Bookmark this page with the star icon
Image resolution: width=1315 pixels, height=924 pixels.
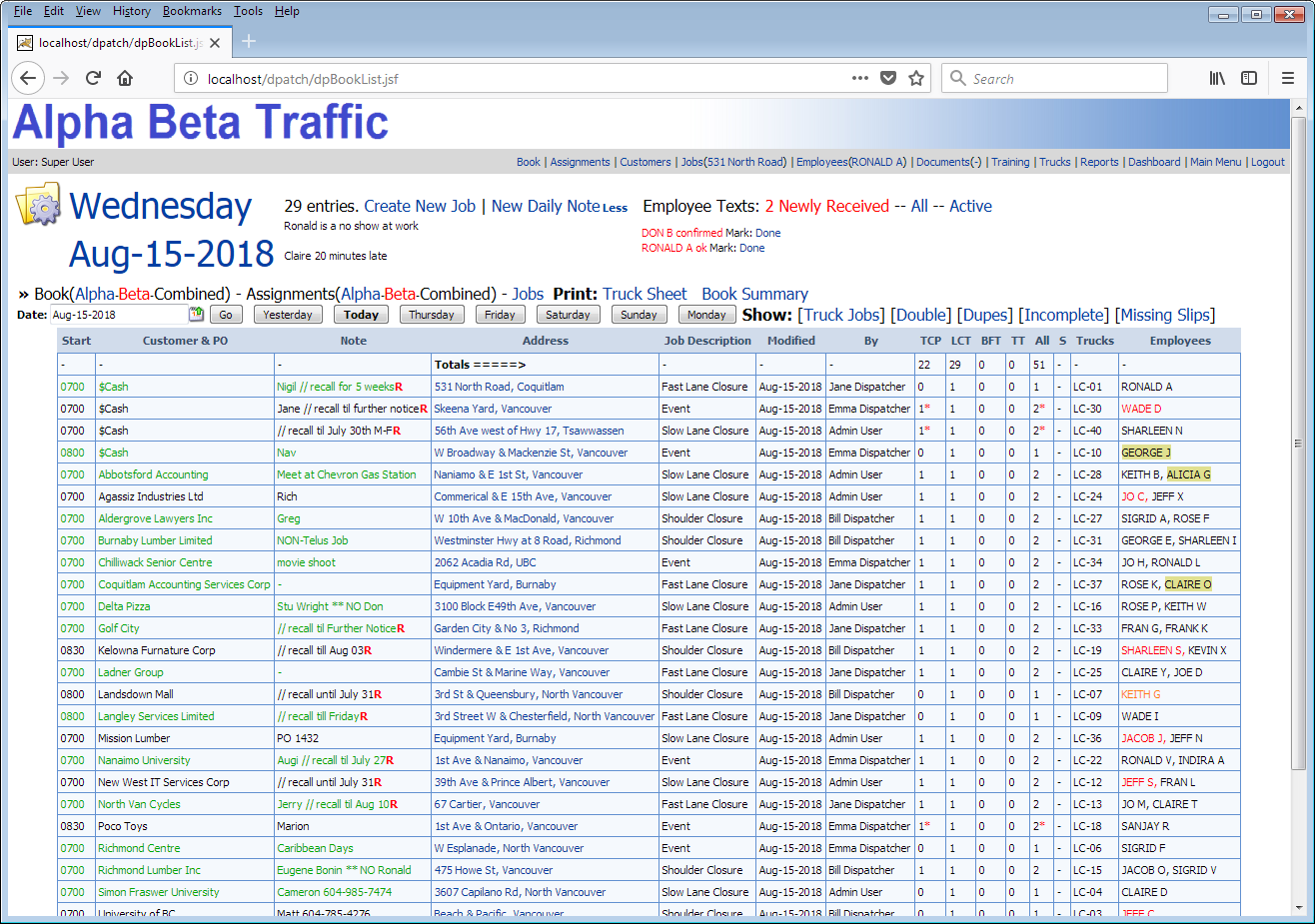click(x=915, y=78)
